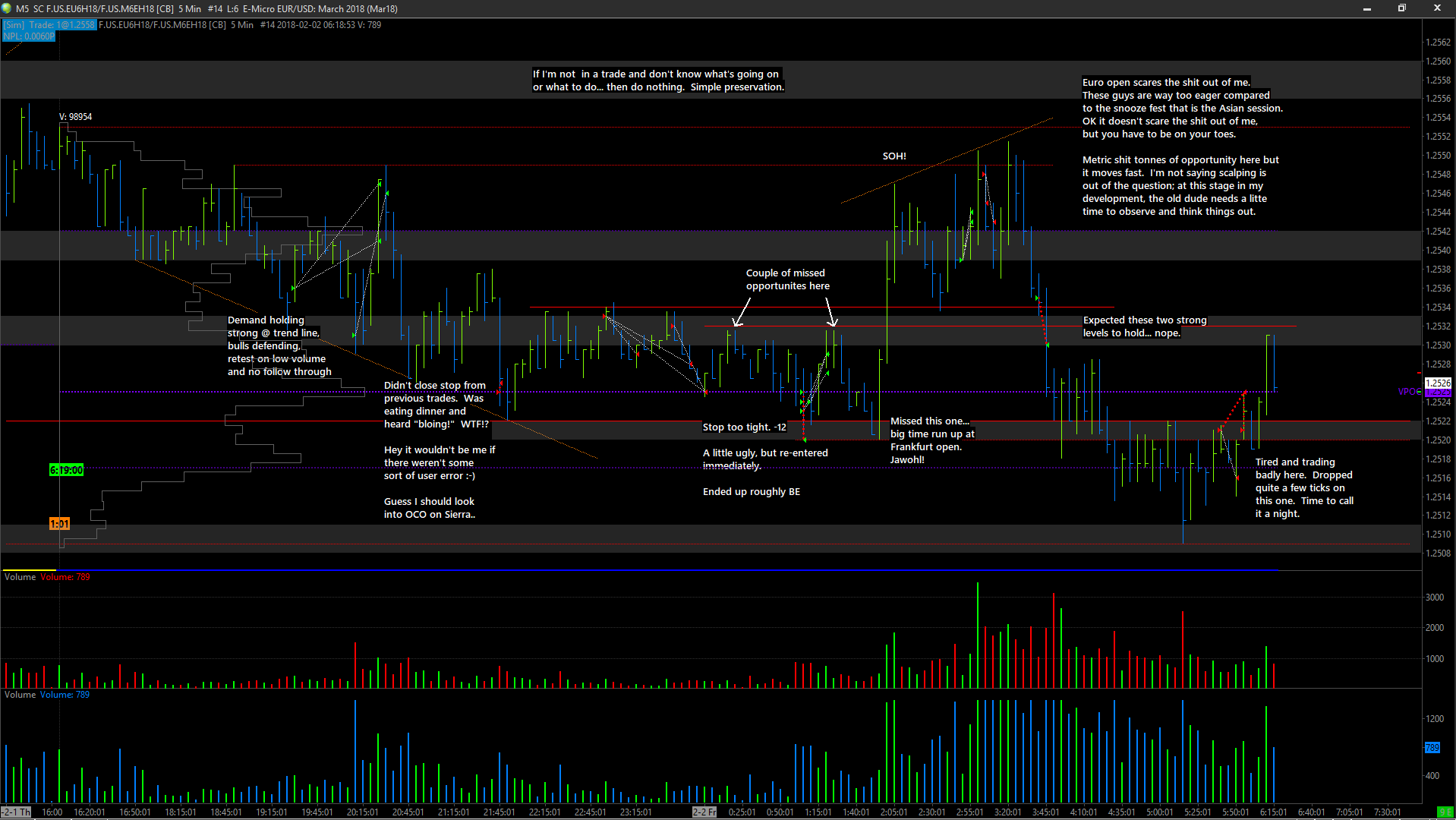Select the 'Couple of missed opportunites here' note
This screenshot has height=820, width=1456.
click(788, 279)
